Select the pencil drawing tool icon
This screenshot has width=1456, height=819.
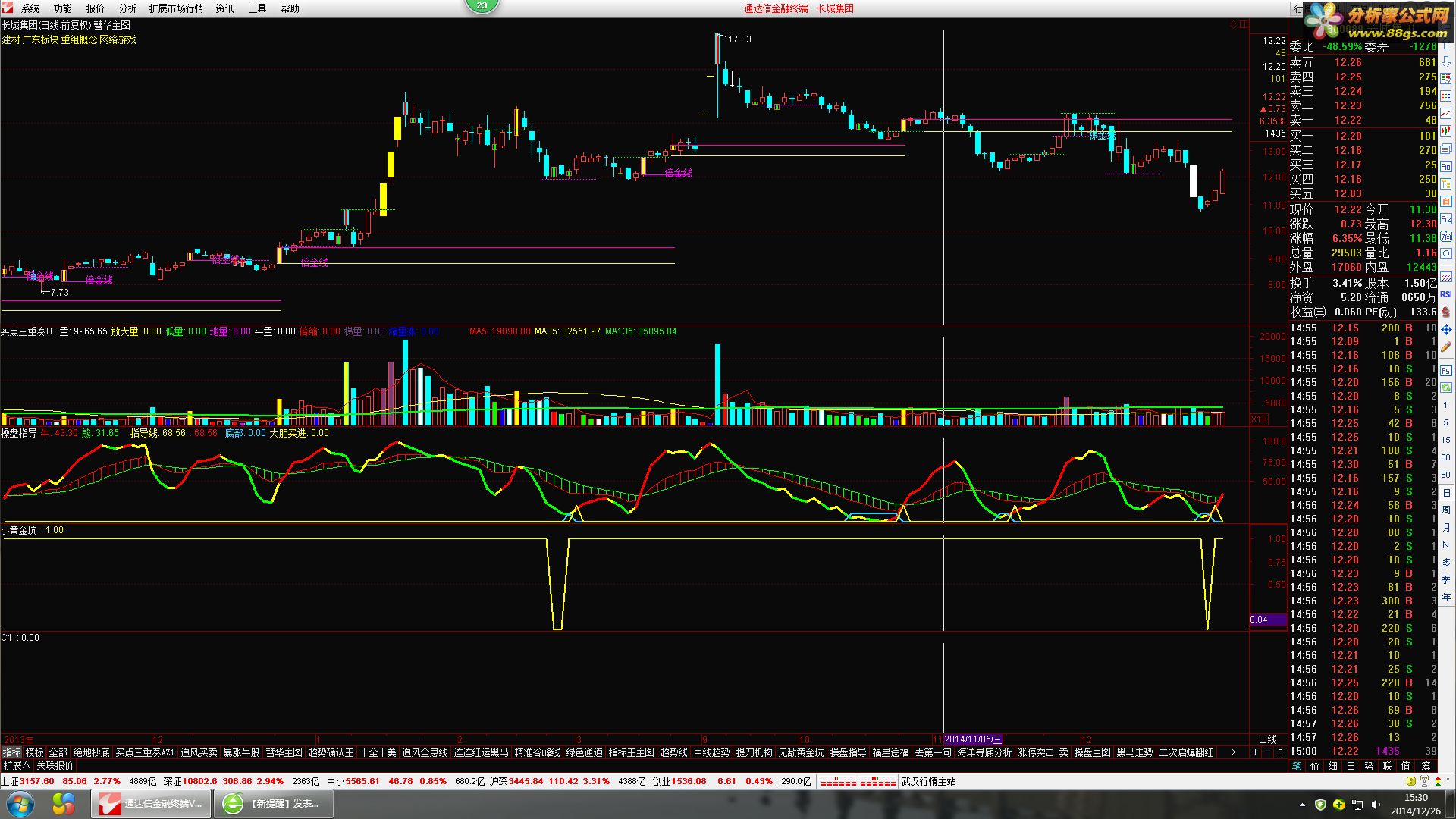pos(1446,347)
